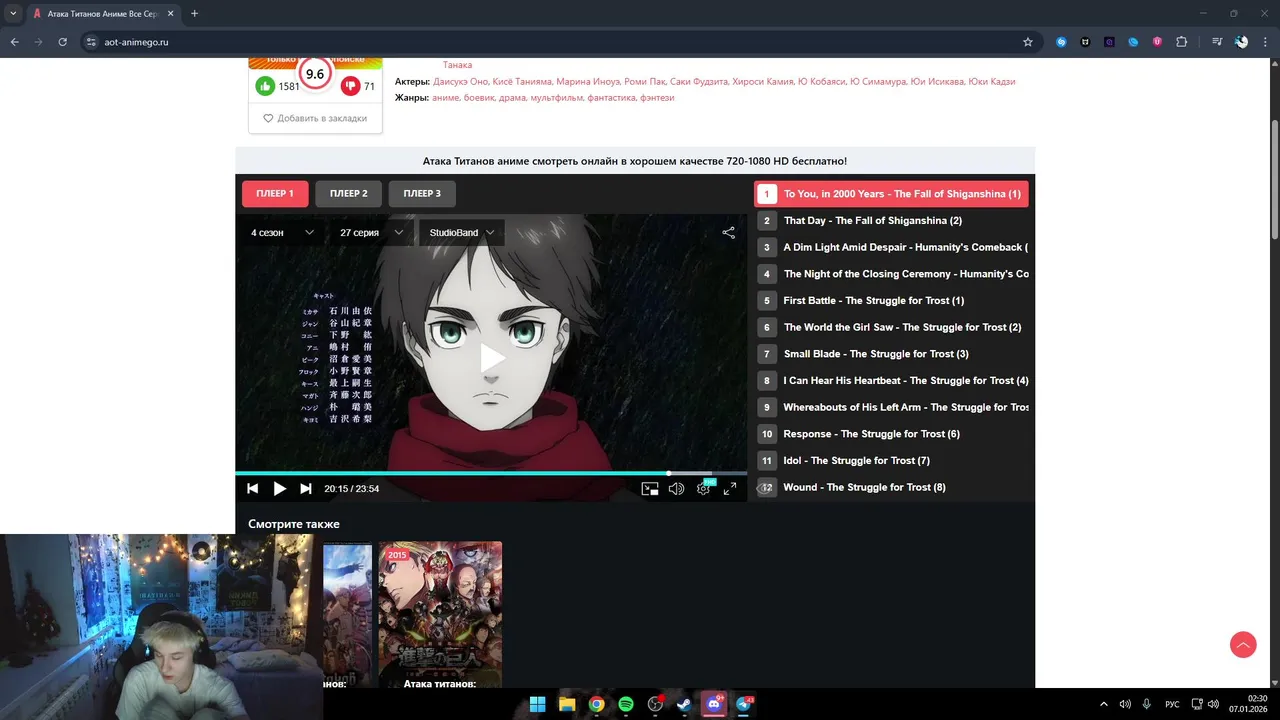The image size is (1280, 720).
Task: Open File Explorer from the taskbar
Action: pyautogui.click(x=567, y=704)
